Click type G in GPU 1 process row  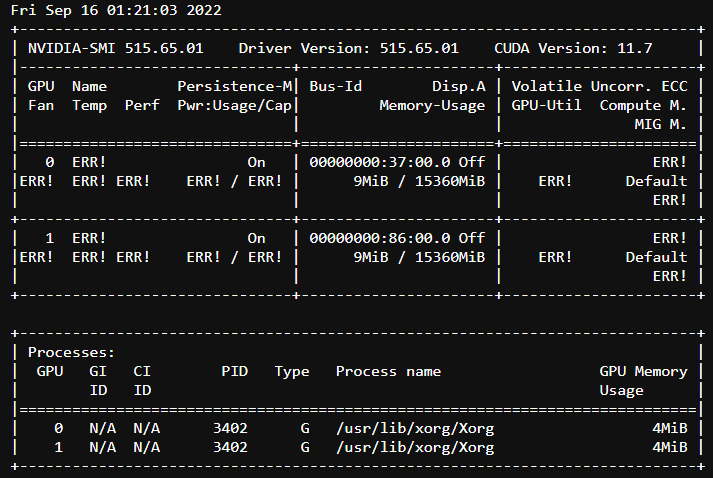point(305,447)
